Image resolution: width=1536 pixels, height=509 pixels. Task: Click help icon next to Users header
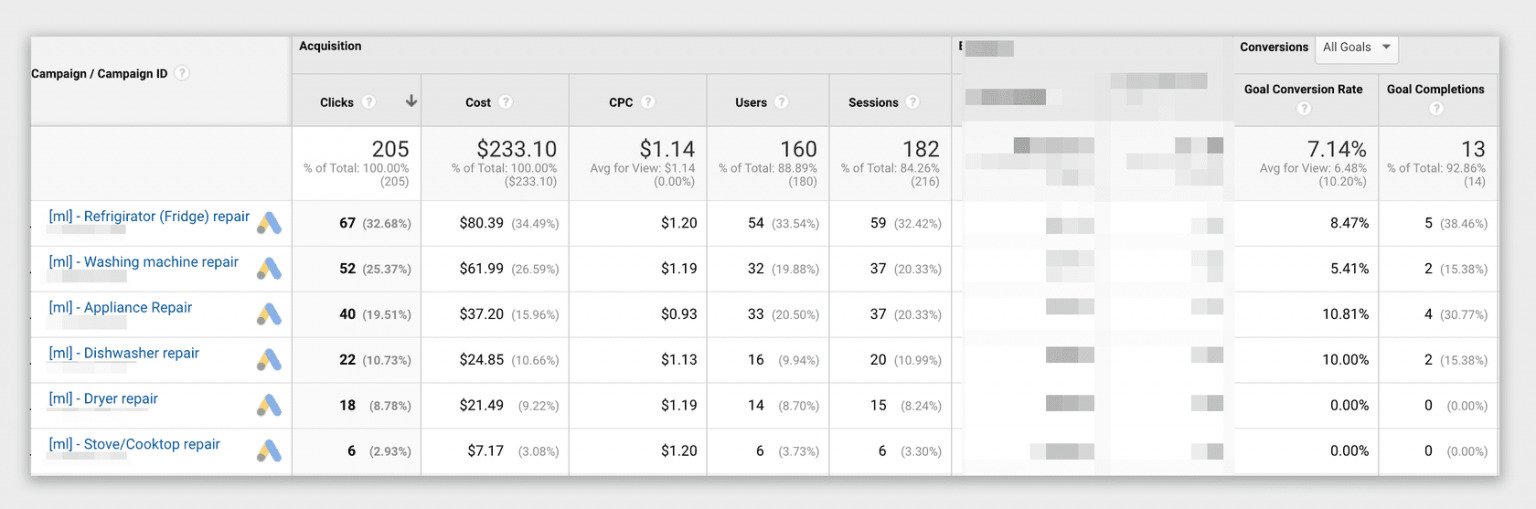[782, 102]
